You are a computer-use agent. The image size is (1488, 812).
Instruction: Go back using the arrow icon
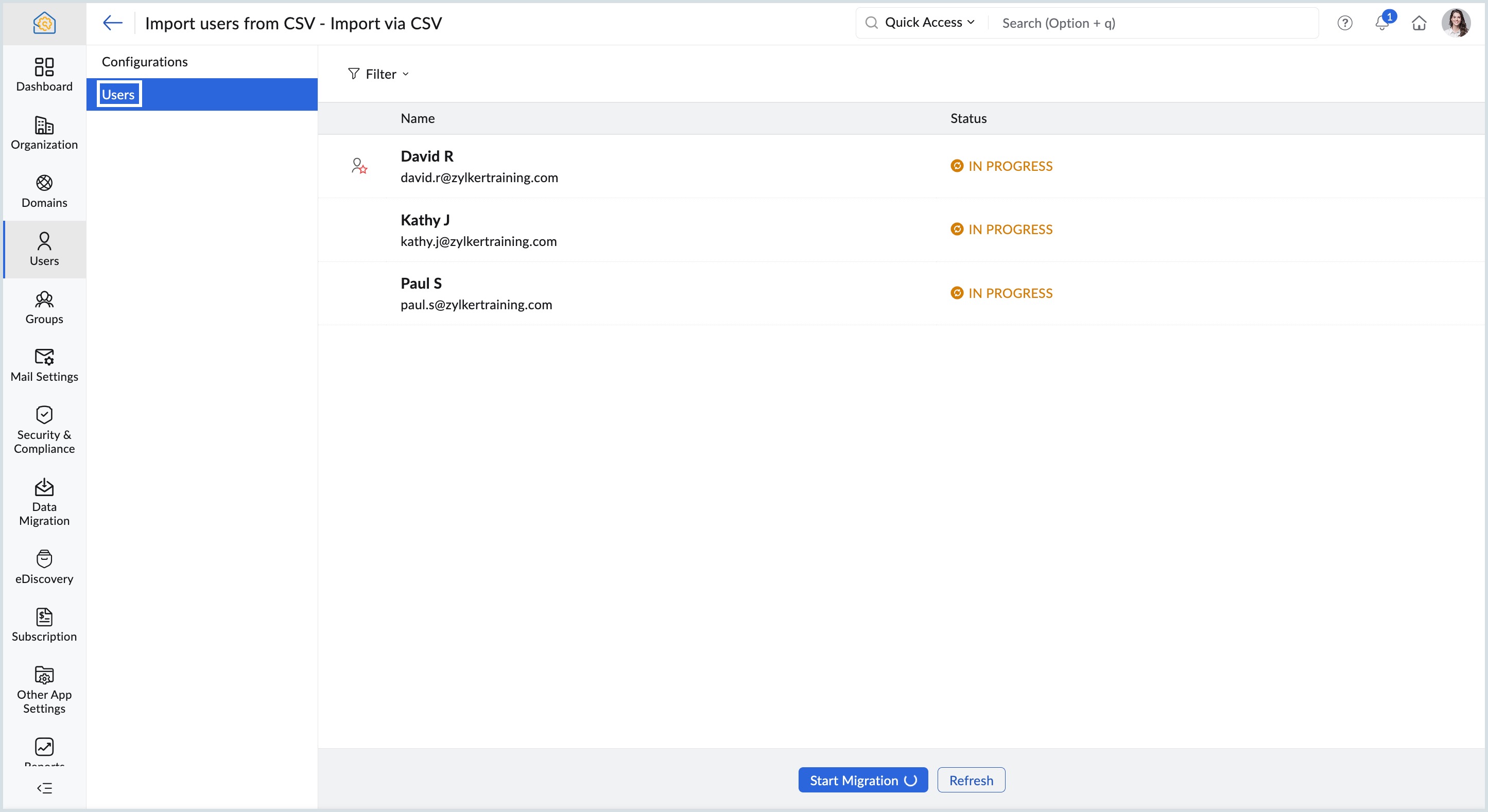pos(113,23)
